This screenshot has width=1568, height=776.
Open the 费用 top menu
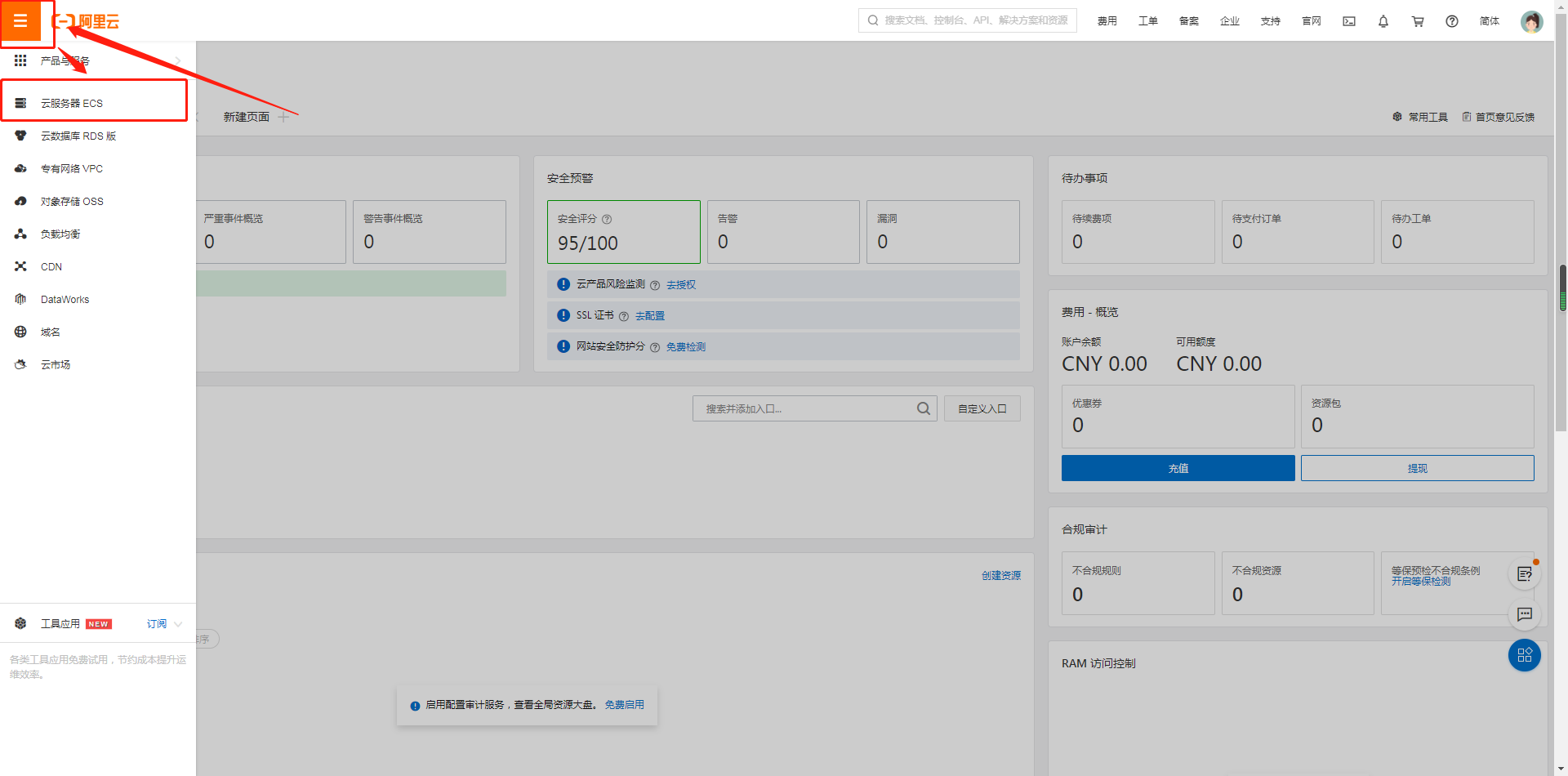tap(1107, 21)
